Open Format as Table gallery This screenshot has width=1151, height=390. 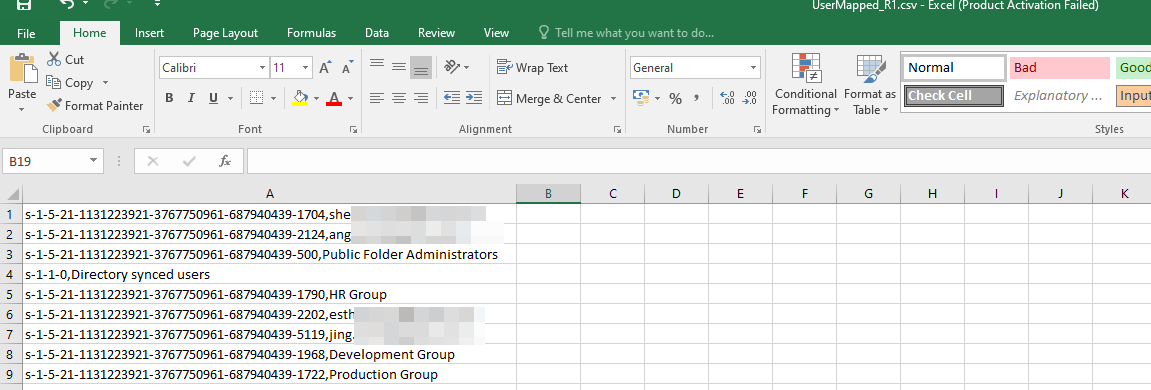tap(870, 84)
